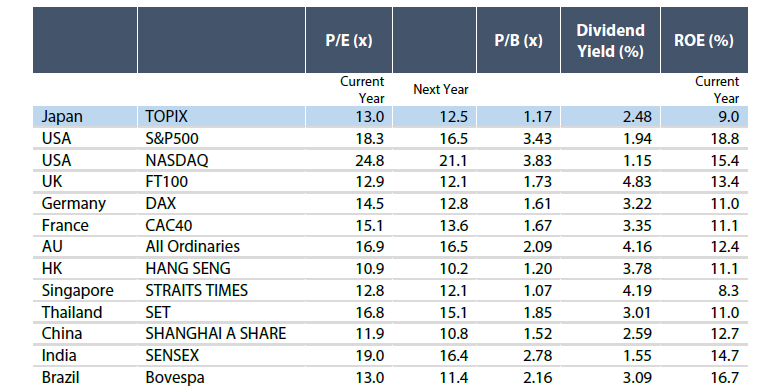Click the Next Year subheader label
Screen dimensions: 780x392
coord(441,90)
